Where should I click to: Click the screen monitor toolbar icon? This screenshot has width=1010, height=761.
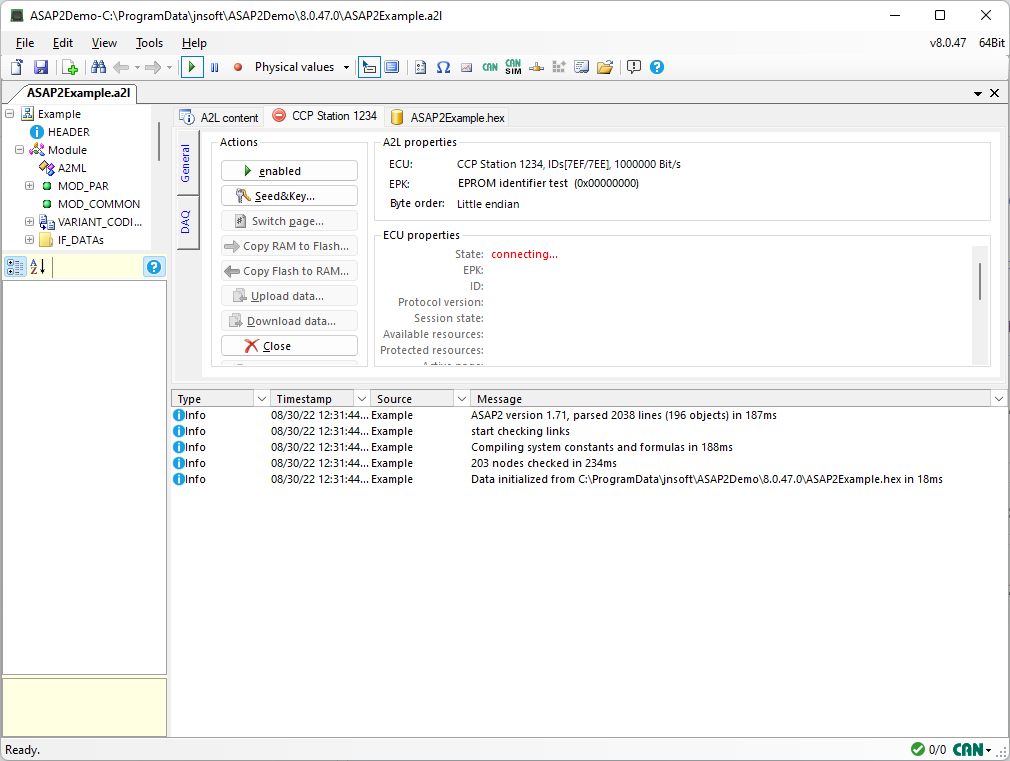pyautogui.click(x=582, y=67)
